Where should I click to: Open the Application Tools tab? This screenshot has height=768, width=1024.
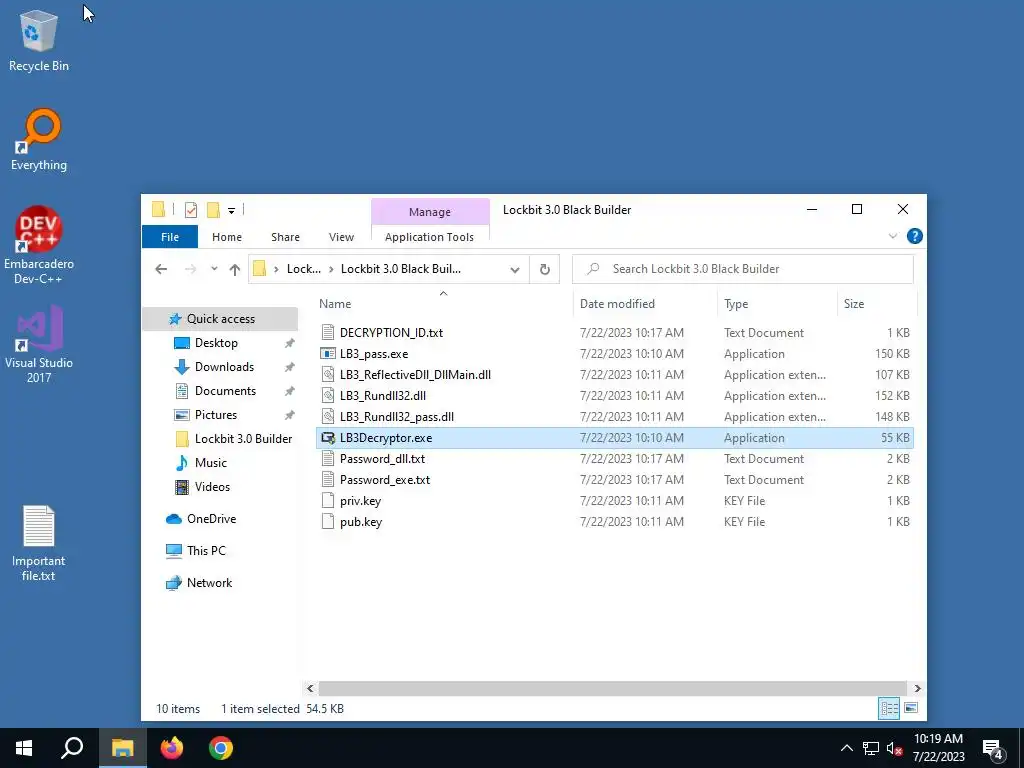pyautogui.click(x=429, y=237)
